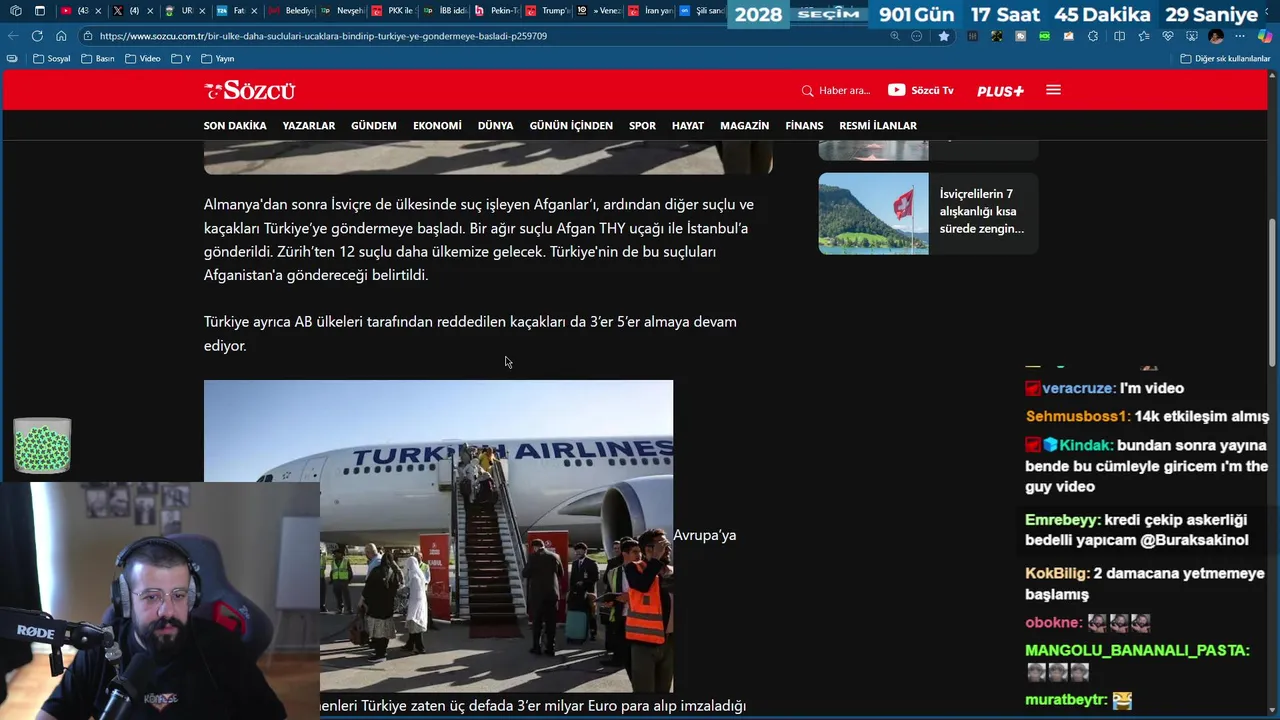Viewport: 1280px width, 720px height.
Task: Open Diğer sık kullanılanlar folder
Action: pyautogui.click(x=1225, y=59)
